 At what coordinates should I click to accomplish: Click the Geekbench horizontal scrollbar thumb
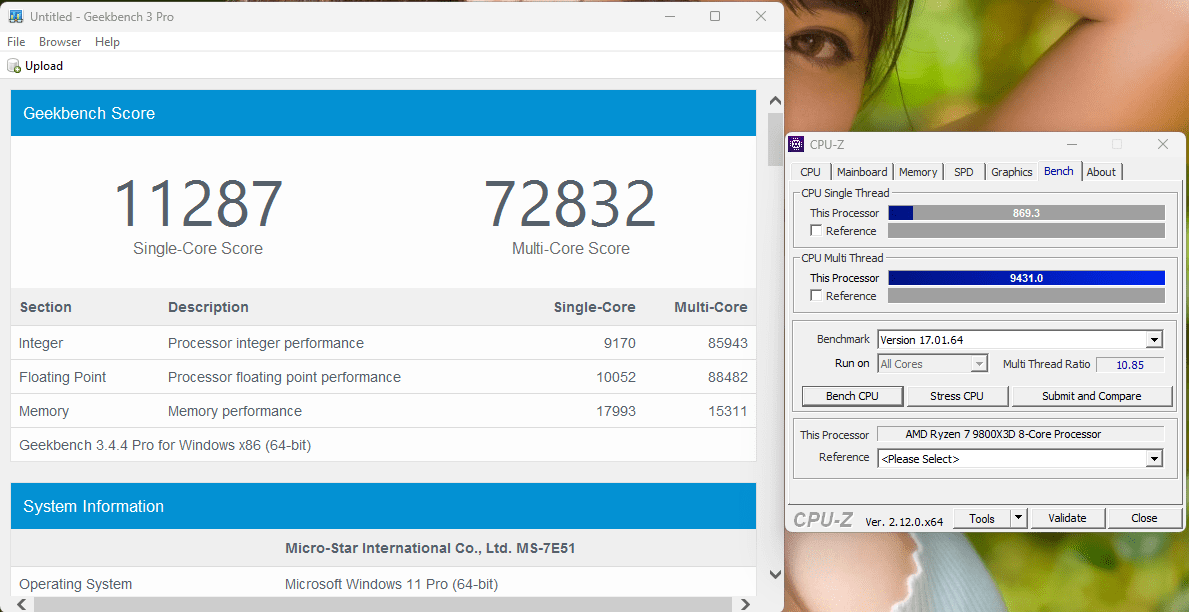[x=383, y=604]
